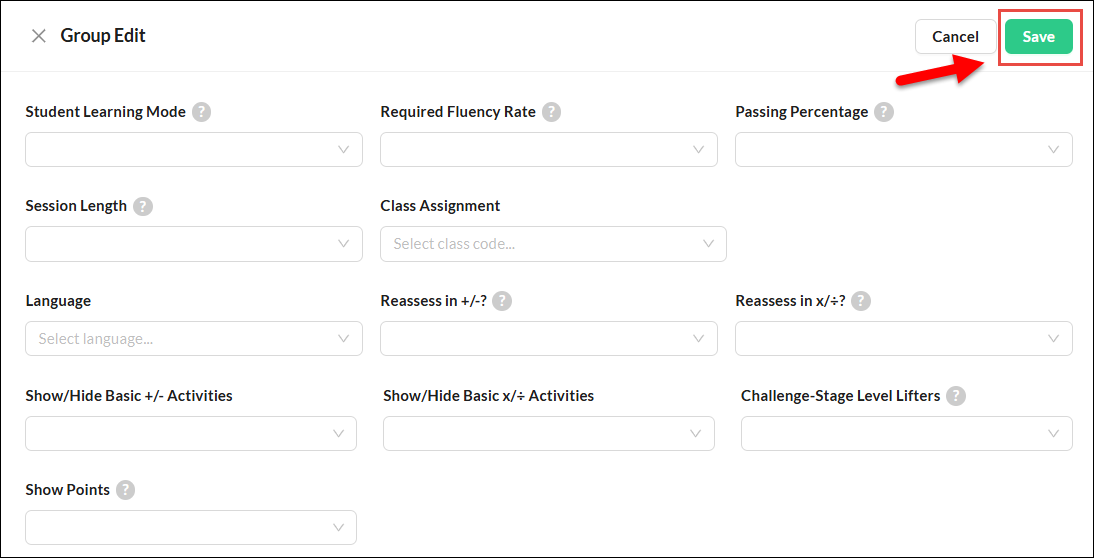Image resolution: width=1094 pixels, height=558 pixels.
Task: Expand the Required Fluency Rate dropdown
Action: (x=548, y=150)
